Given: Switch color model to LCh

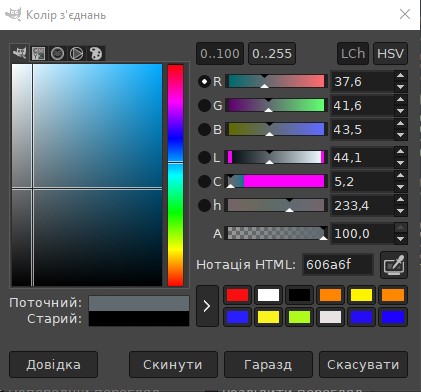Looking at the screenshot, I should click(353, 53).
